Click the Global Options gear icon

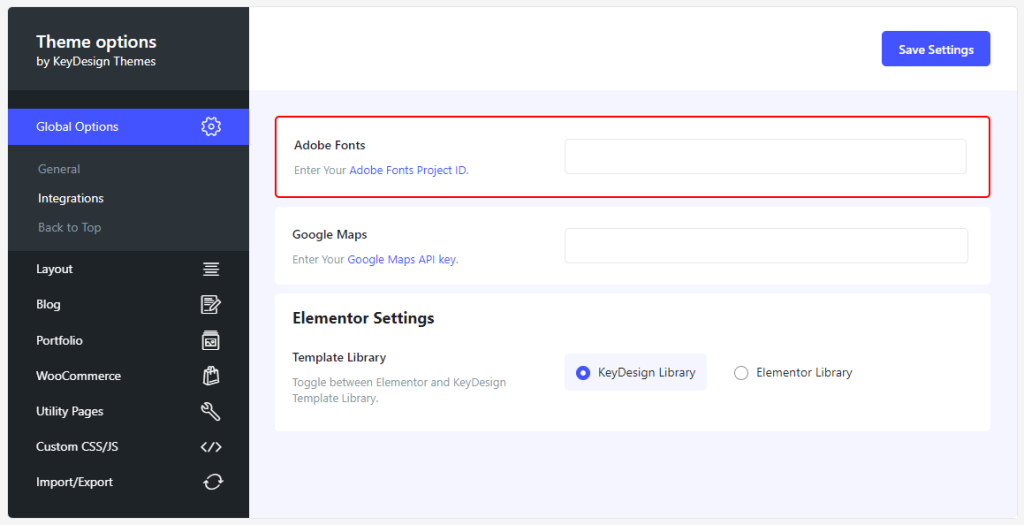coord(211,127)
